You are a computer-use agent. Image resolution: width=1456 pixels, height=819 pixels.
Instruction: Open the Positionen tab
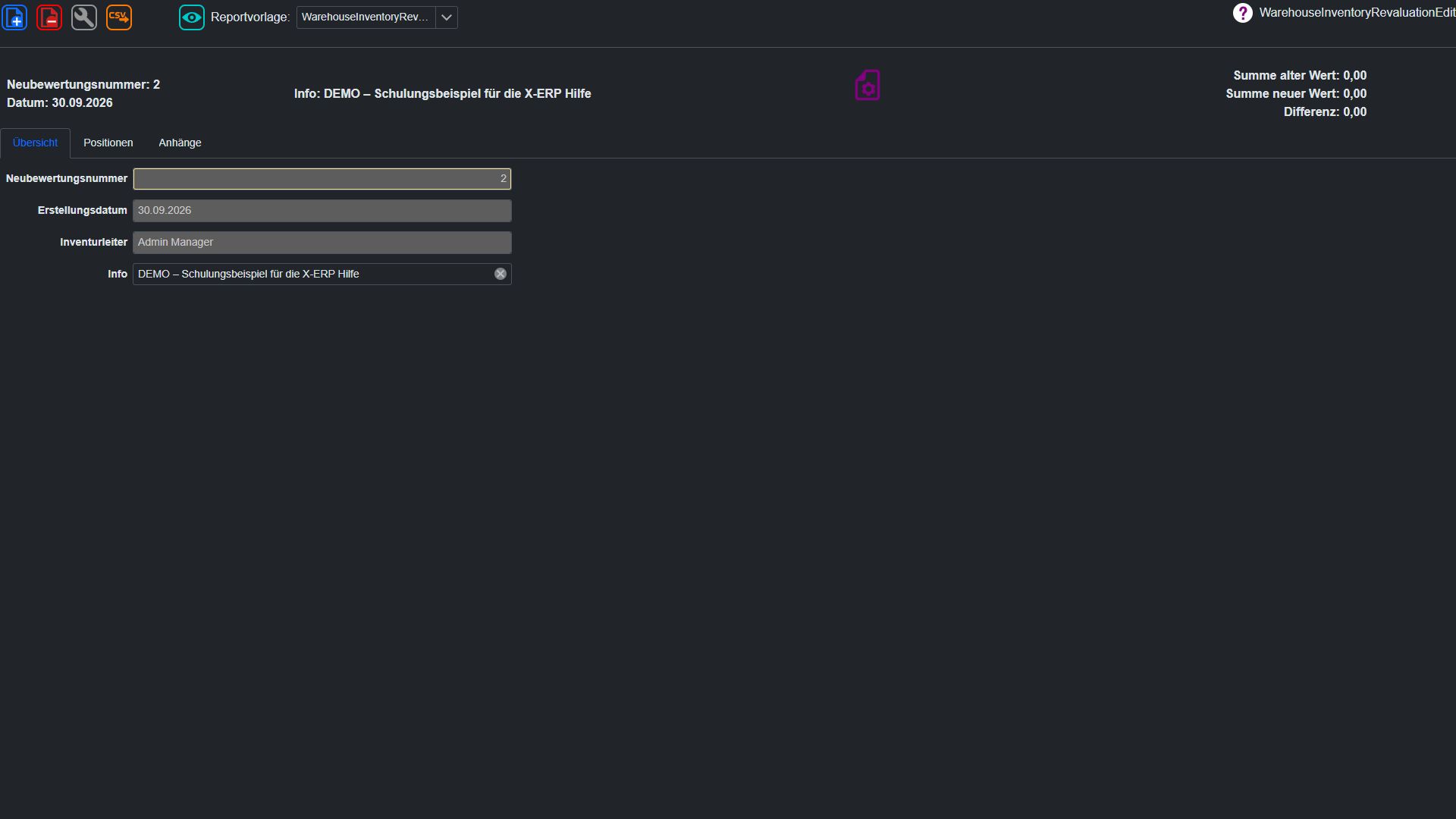point(108,143)
